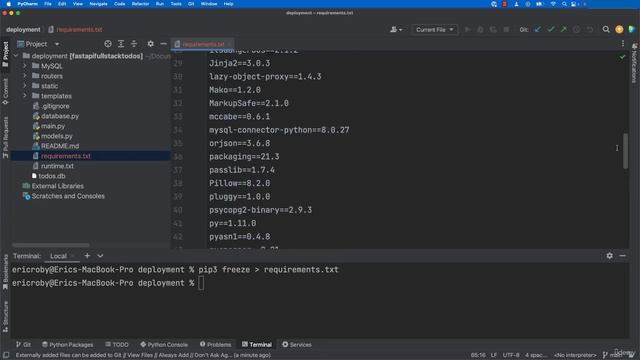640x360 pixels.
Task: Open the terminal settings gear icon
Action: (609, 256)
